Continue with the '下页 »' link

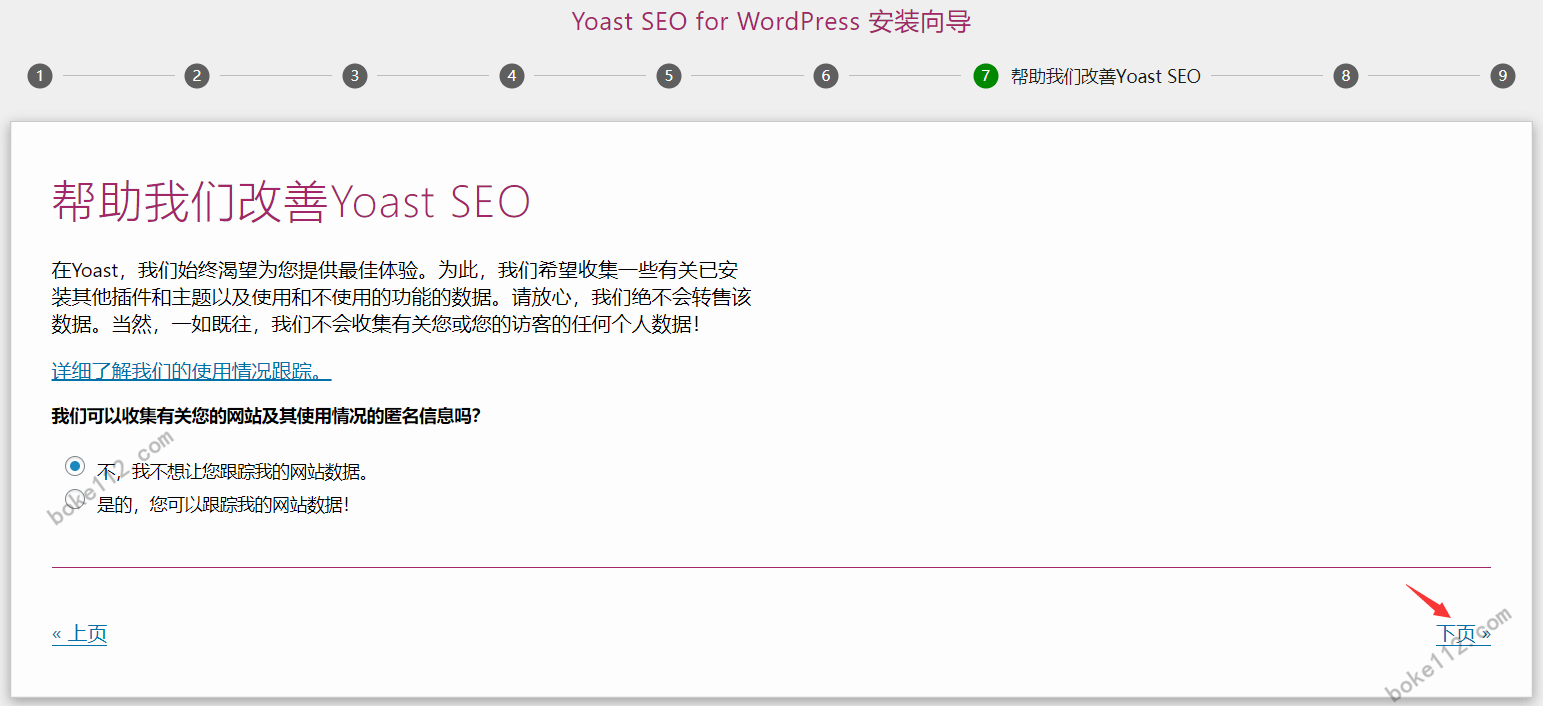tap(1463, 634)
